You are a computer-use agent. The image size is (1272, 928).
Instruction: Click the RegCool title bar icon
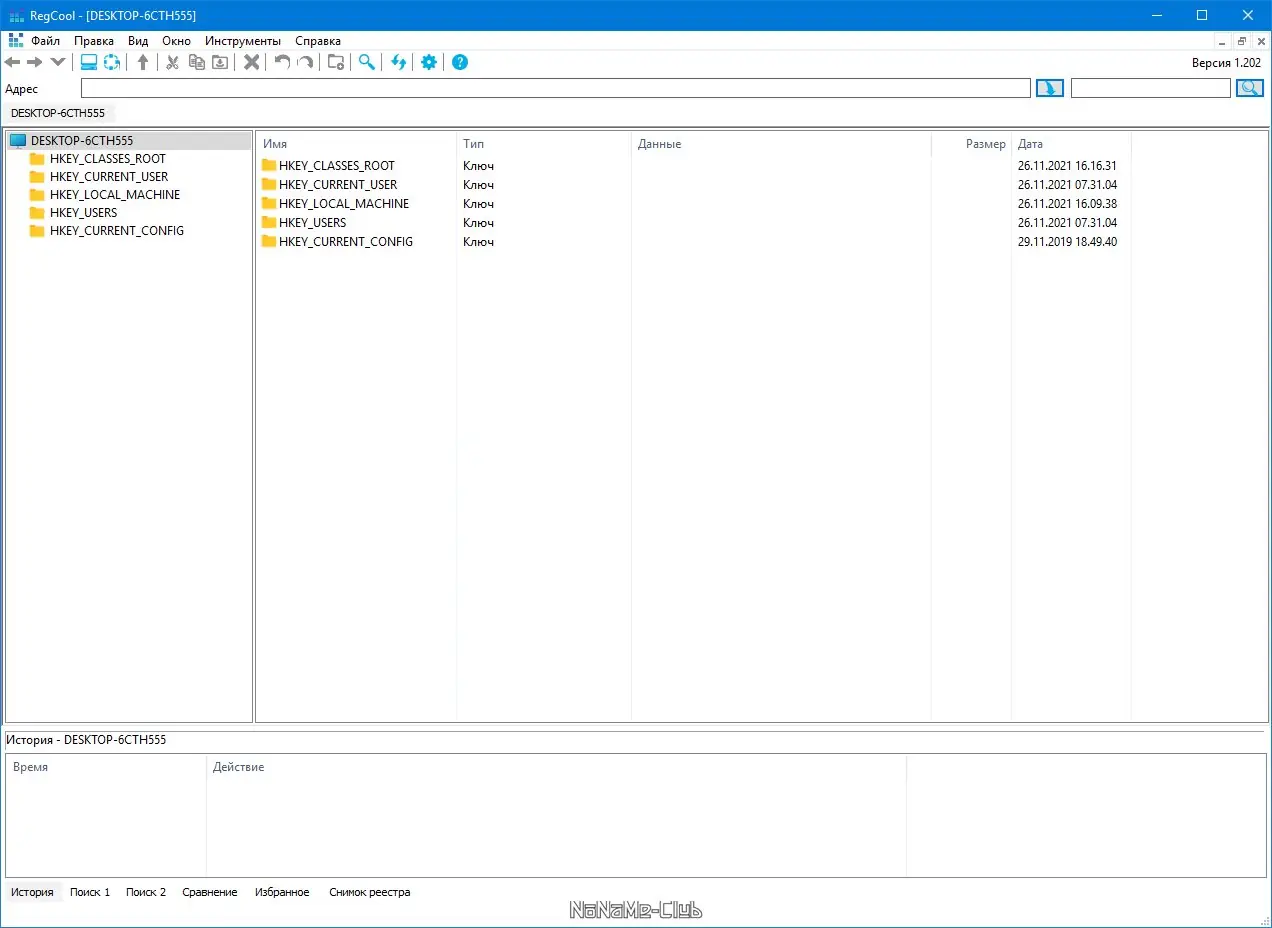16,15
